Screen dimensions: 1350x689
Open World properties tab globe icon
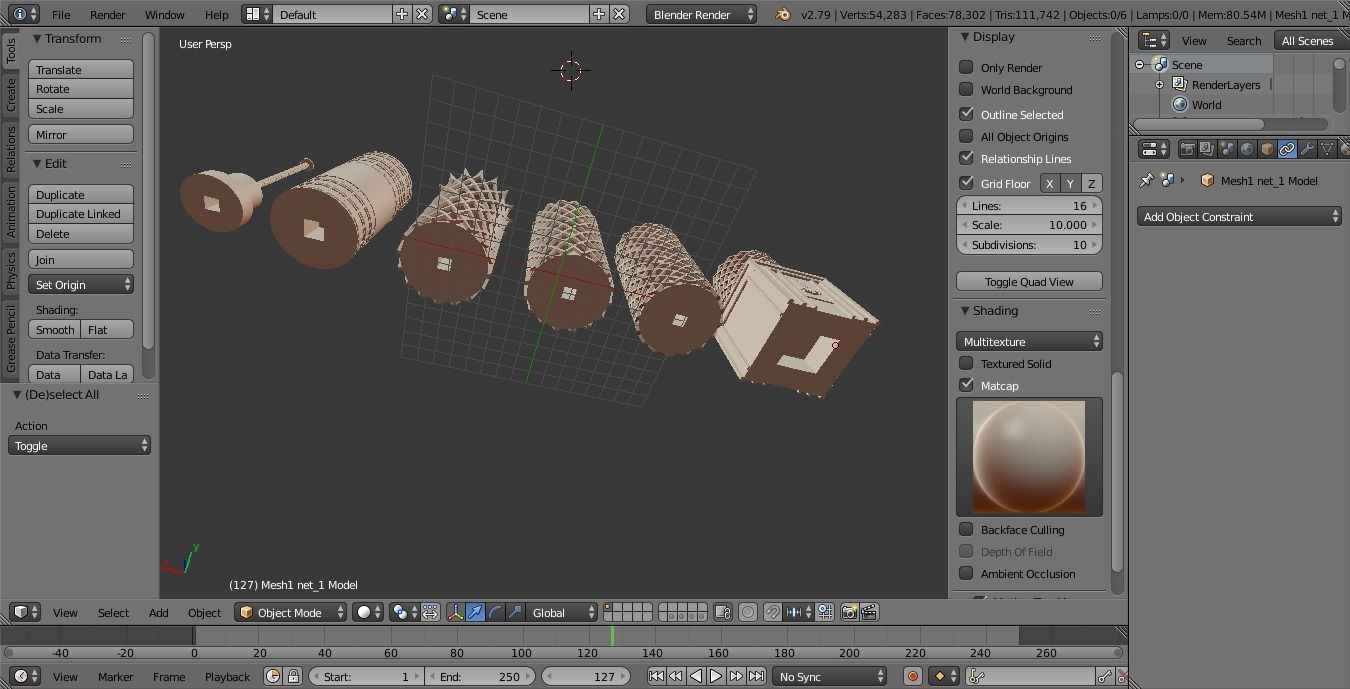(x=1247, y=149)
